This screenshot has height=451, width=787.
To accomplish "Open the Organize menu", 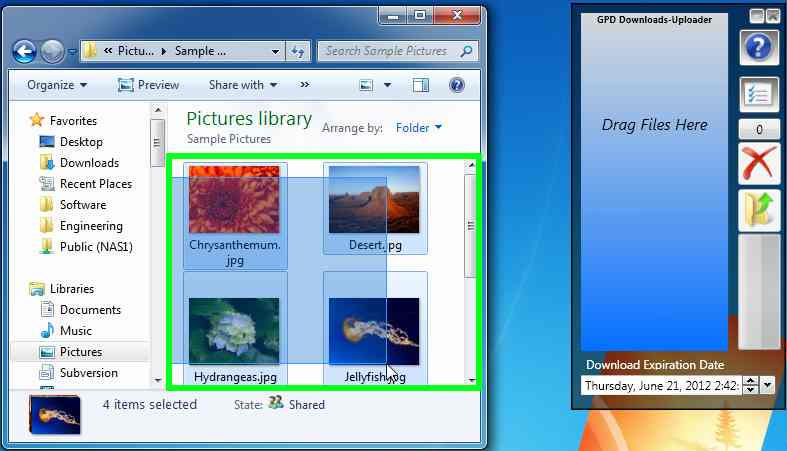I will [x=57, y=85].
